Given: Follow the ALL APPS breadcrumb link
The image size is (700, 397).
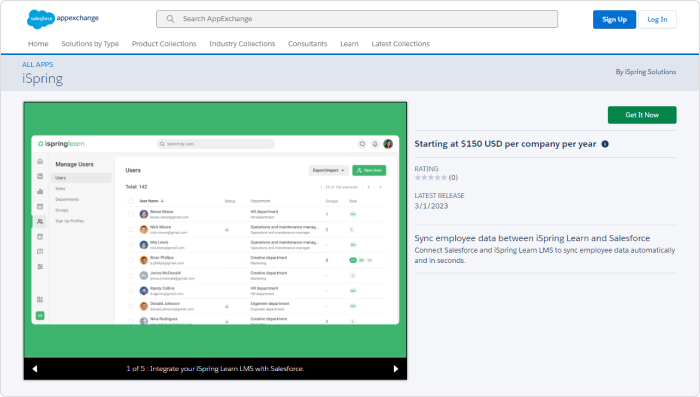Looking at the screenshot, I should click(x=38, y=64).
